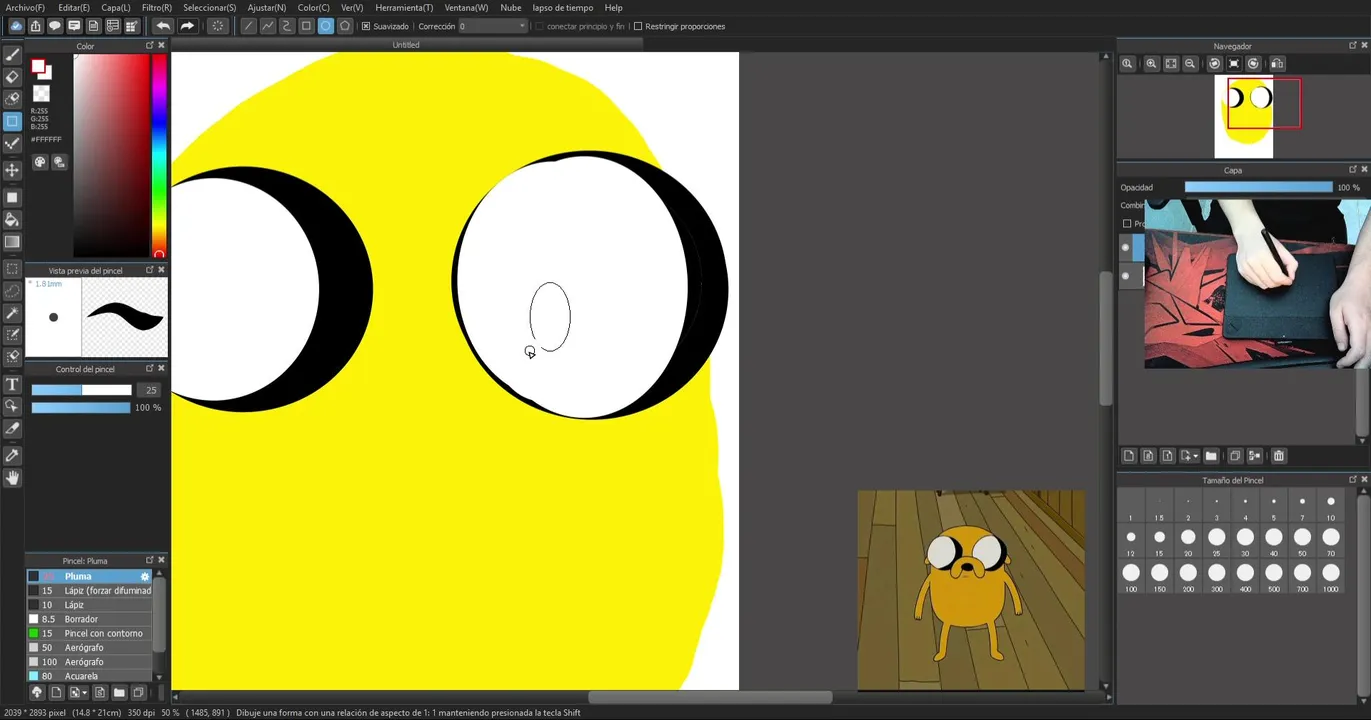Undock the Control del pincel panel
This screenshot has height=720, width=1371.
click(150, 369)
